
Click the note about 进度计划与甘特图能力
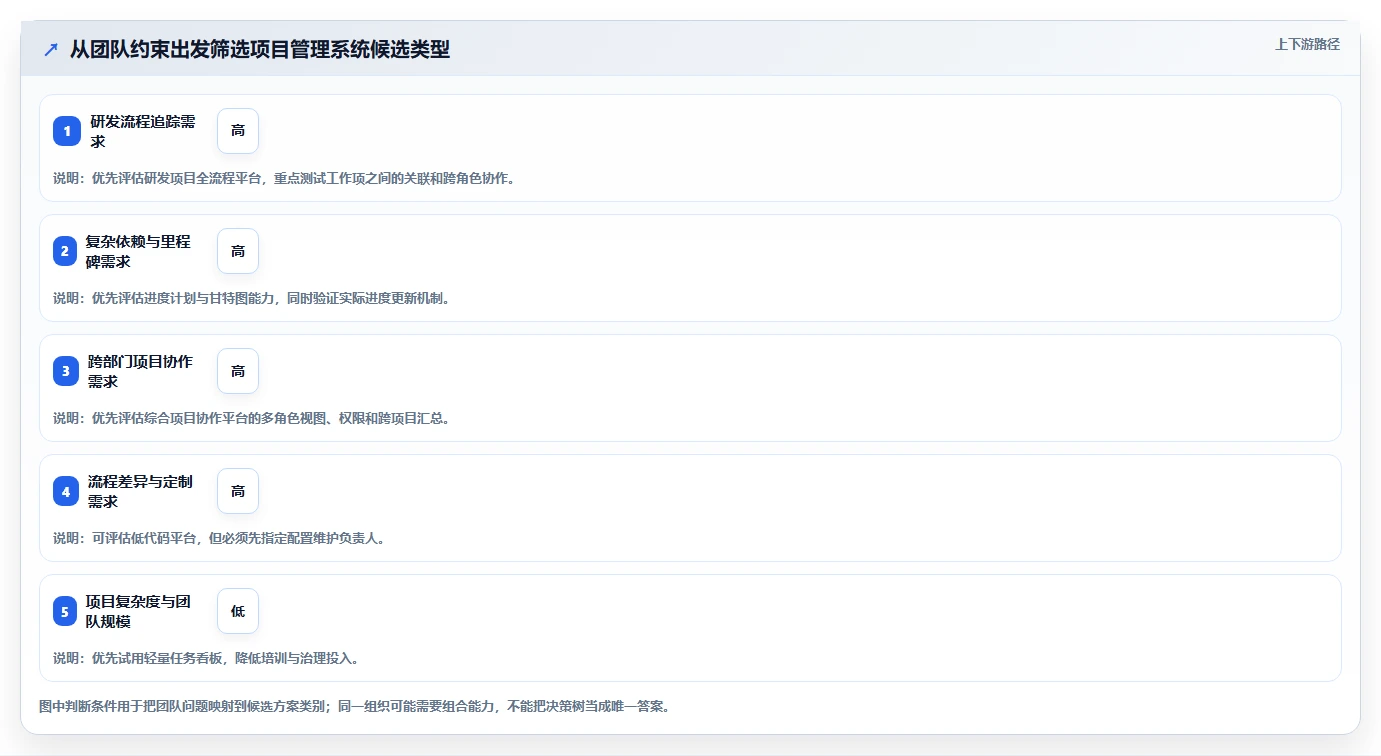pyautogui.click(x=252, y=298)
